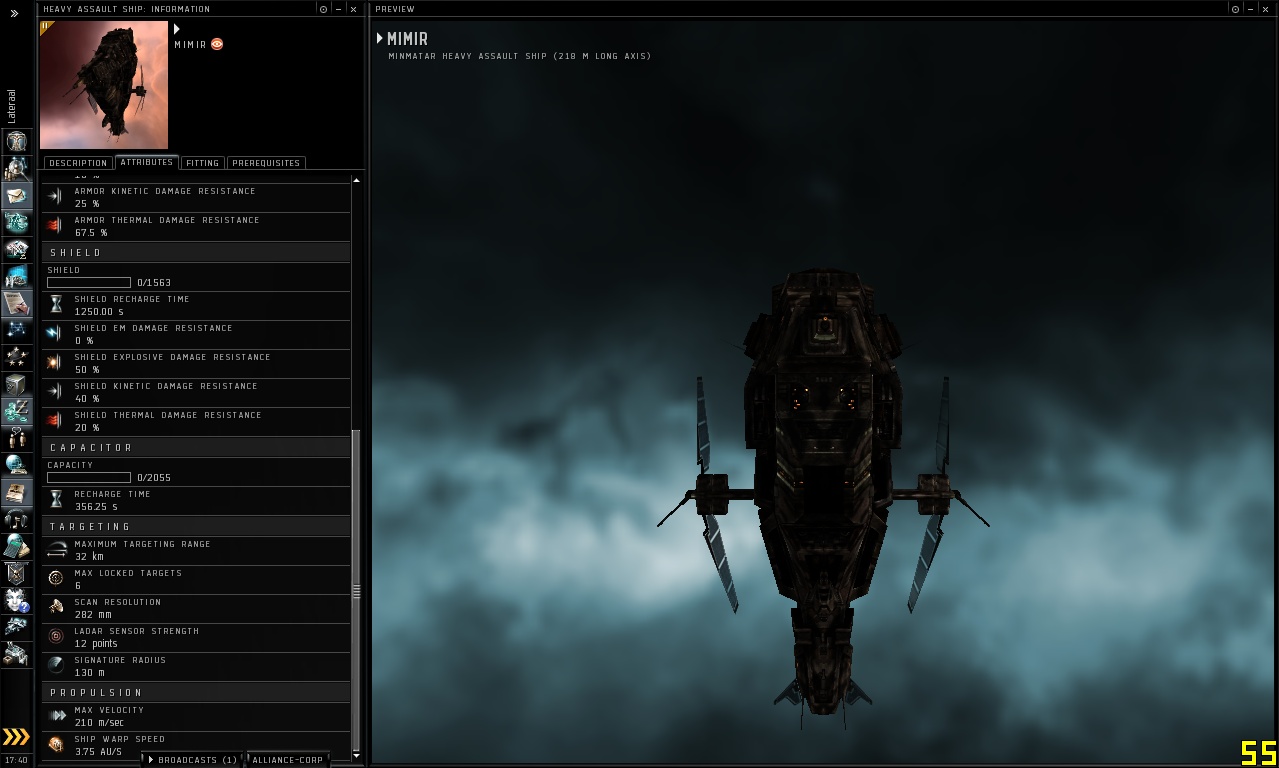Click triangle beside MIMIR in Preview title
The image size is (1279, 768).
coord(380,38)
